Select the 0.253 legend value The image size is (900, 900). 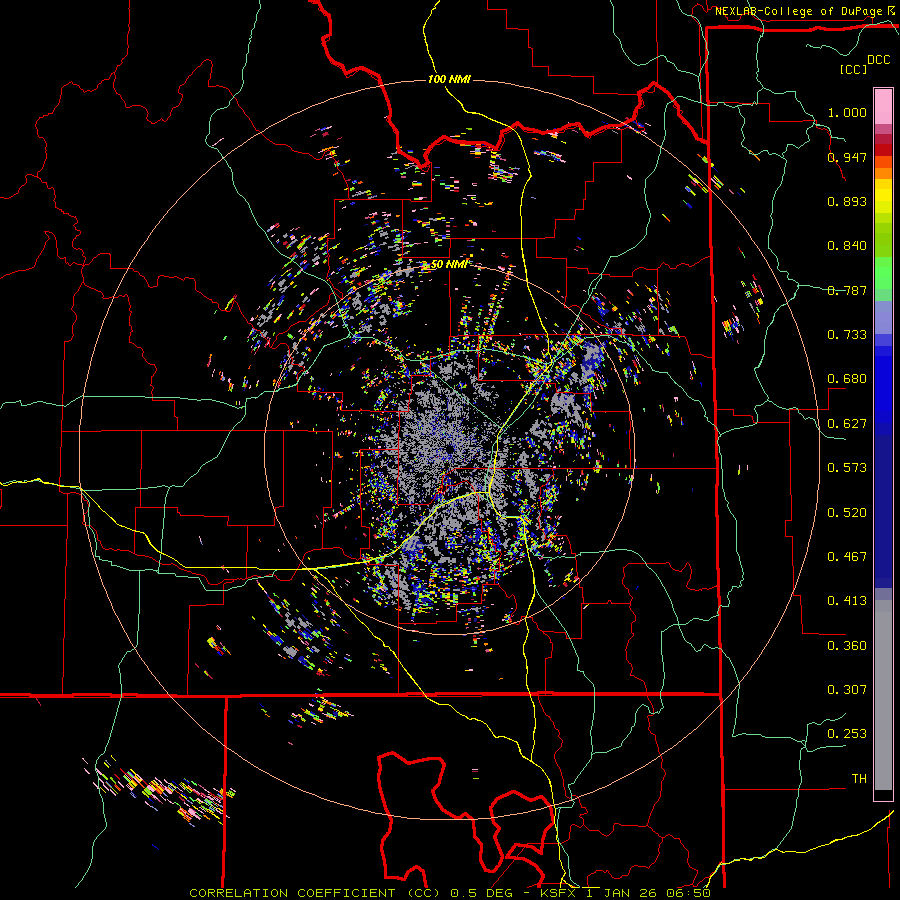[847, 734]
